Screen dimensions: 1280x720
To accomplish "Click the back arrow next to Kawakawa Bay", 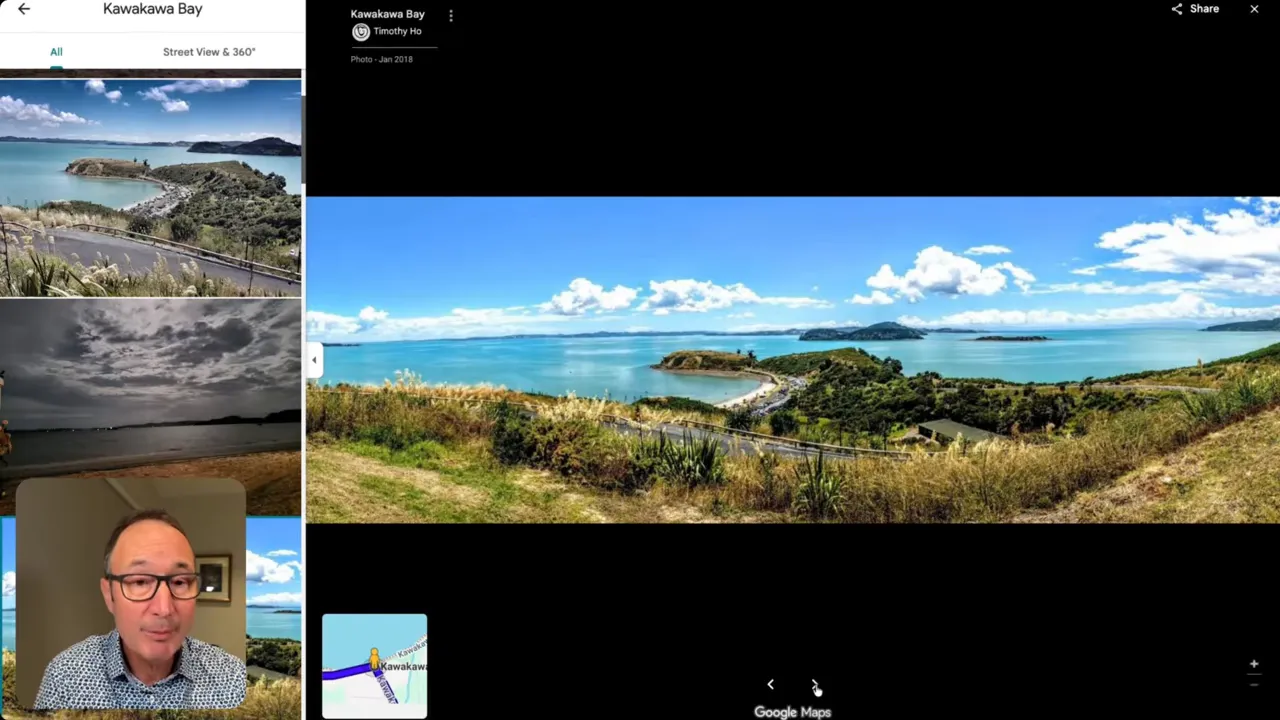I will pyautogui.click(x=24, y=9).
